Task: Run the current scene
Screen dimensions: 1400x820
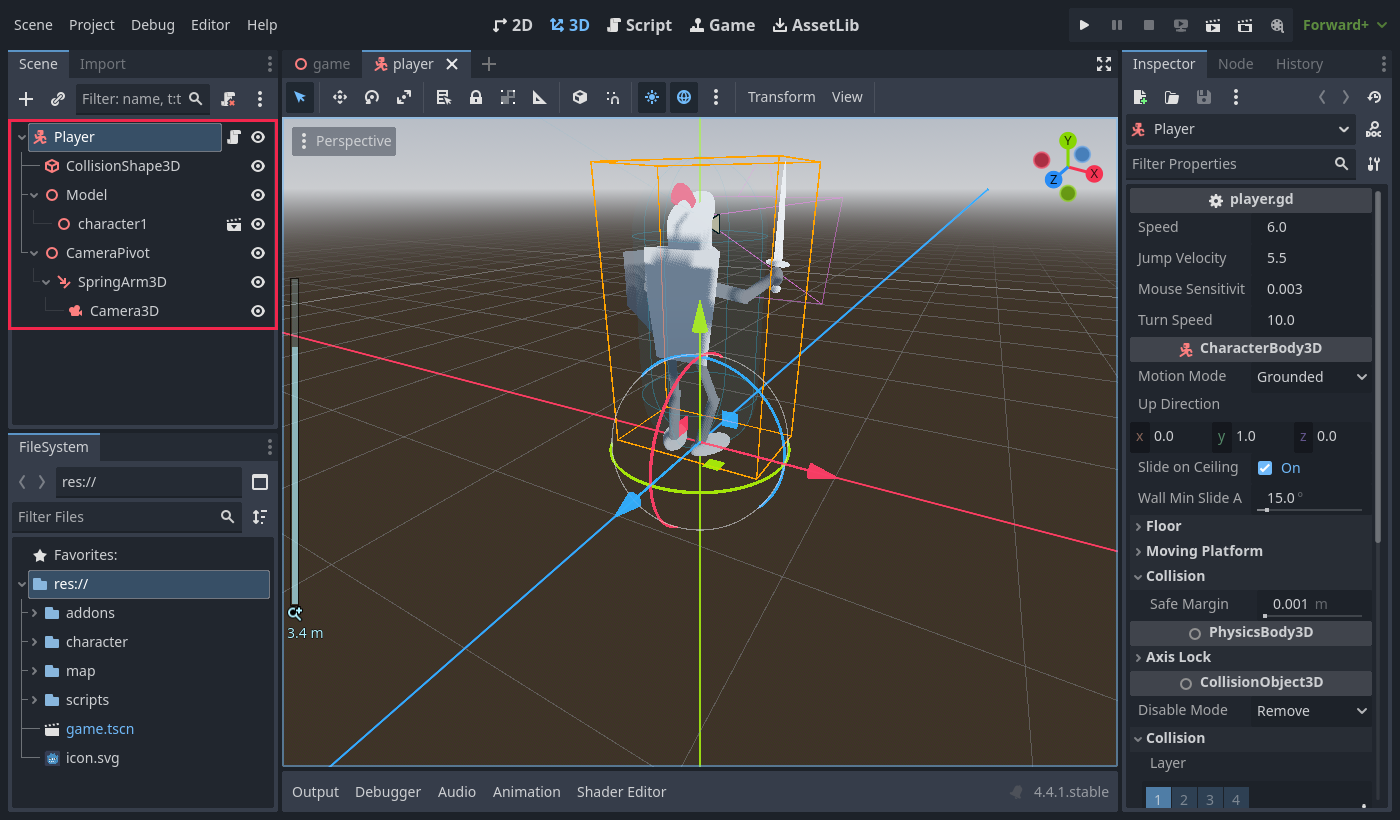Action: pos(1212,25)
